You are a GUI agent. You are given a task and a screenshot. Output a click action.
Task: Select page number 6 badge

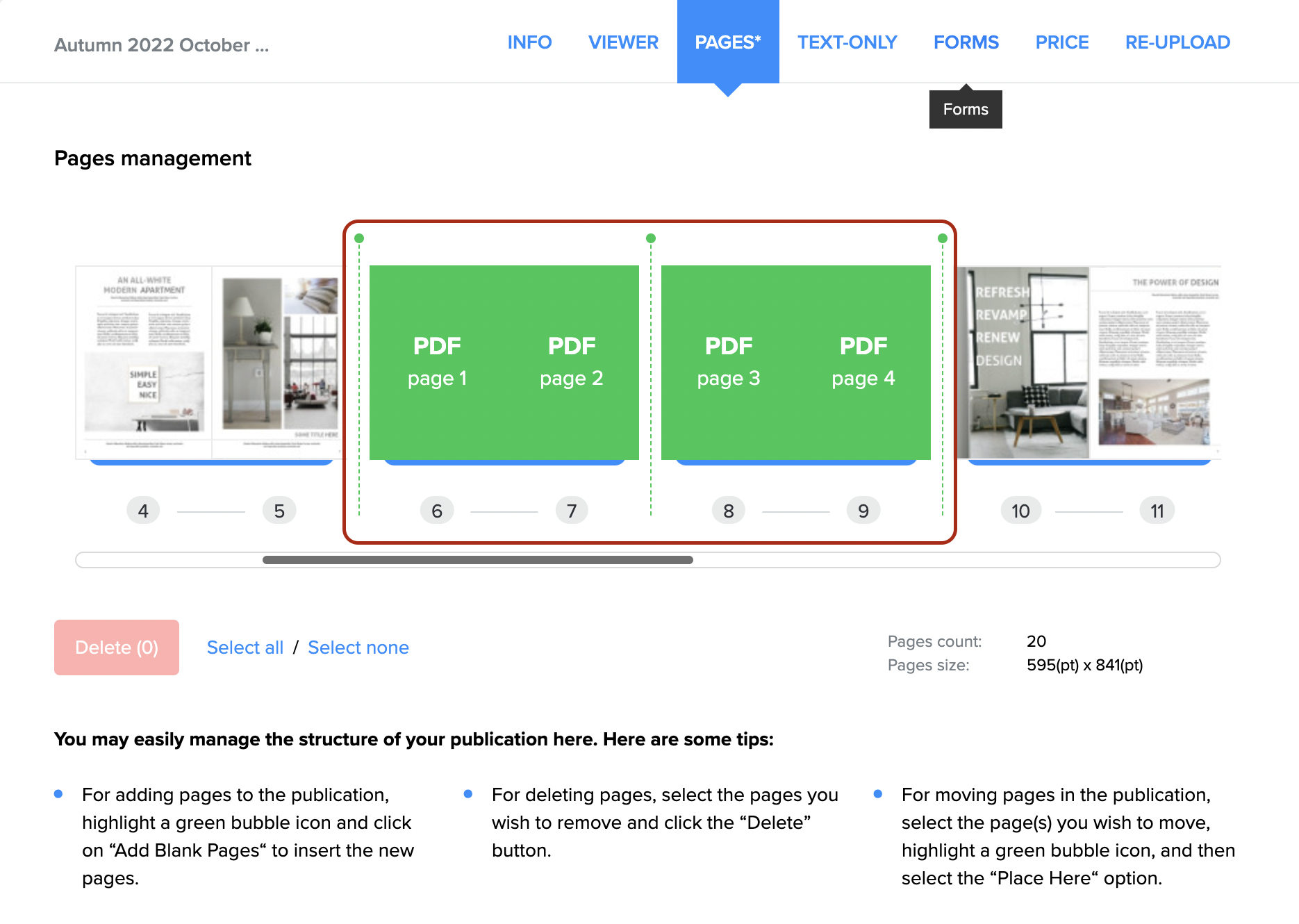tap(437, 511)
